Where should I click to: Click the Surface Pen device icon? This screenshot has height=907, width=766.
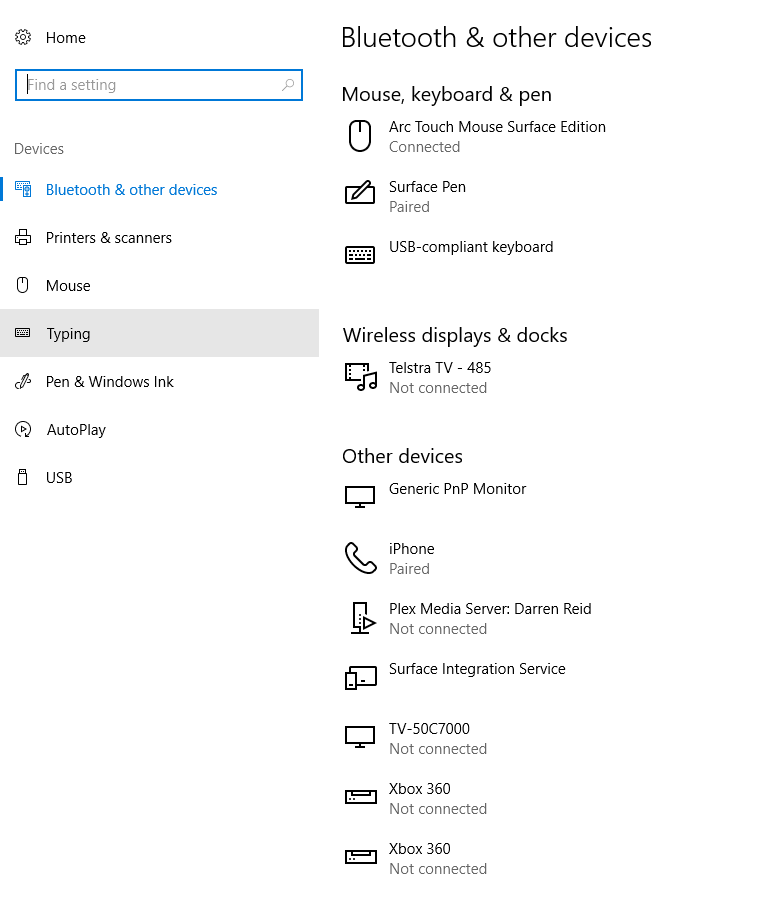coord(360,192)
